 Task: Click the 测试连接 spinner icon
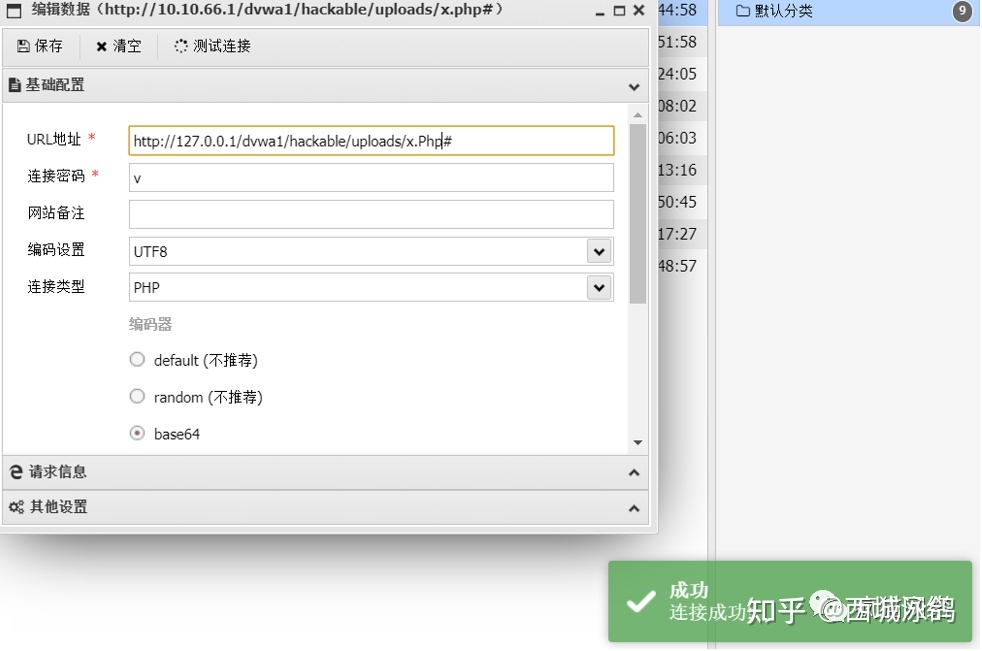coord(181,46)
